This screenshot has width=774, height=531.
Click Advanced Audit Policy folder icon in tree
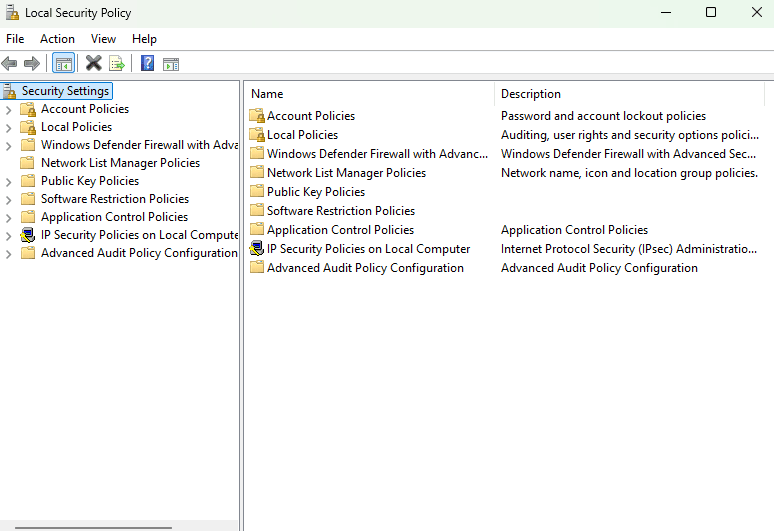pos(28,253)
